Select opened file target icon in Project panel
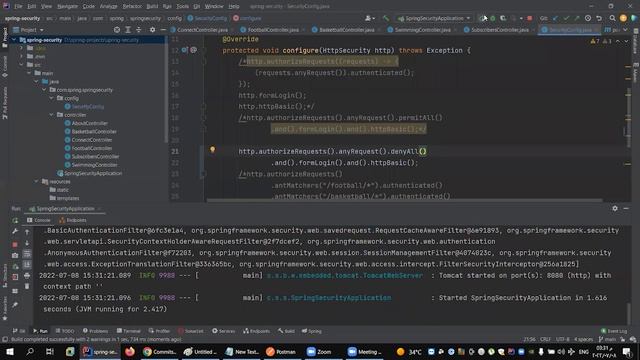This screenshot has width=640, height=360. (117, 30)
